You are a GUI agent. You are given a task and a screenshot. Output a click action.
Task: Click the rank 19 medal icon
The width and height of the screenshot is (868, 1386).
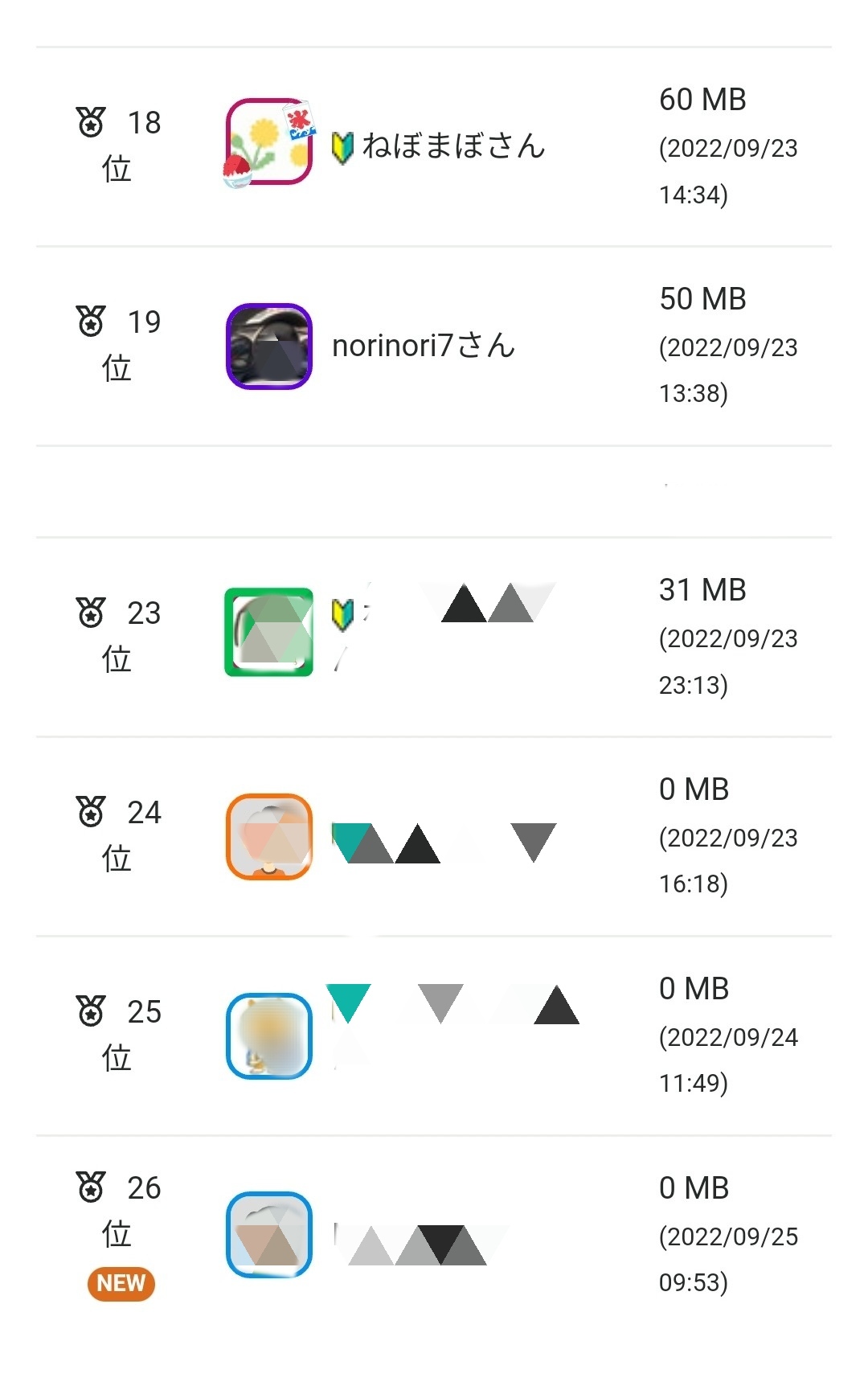pos(91,322)
